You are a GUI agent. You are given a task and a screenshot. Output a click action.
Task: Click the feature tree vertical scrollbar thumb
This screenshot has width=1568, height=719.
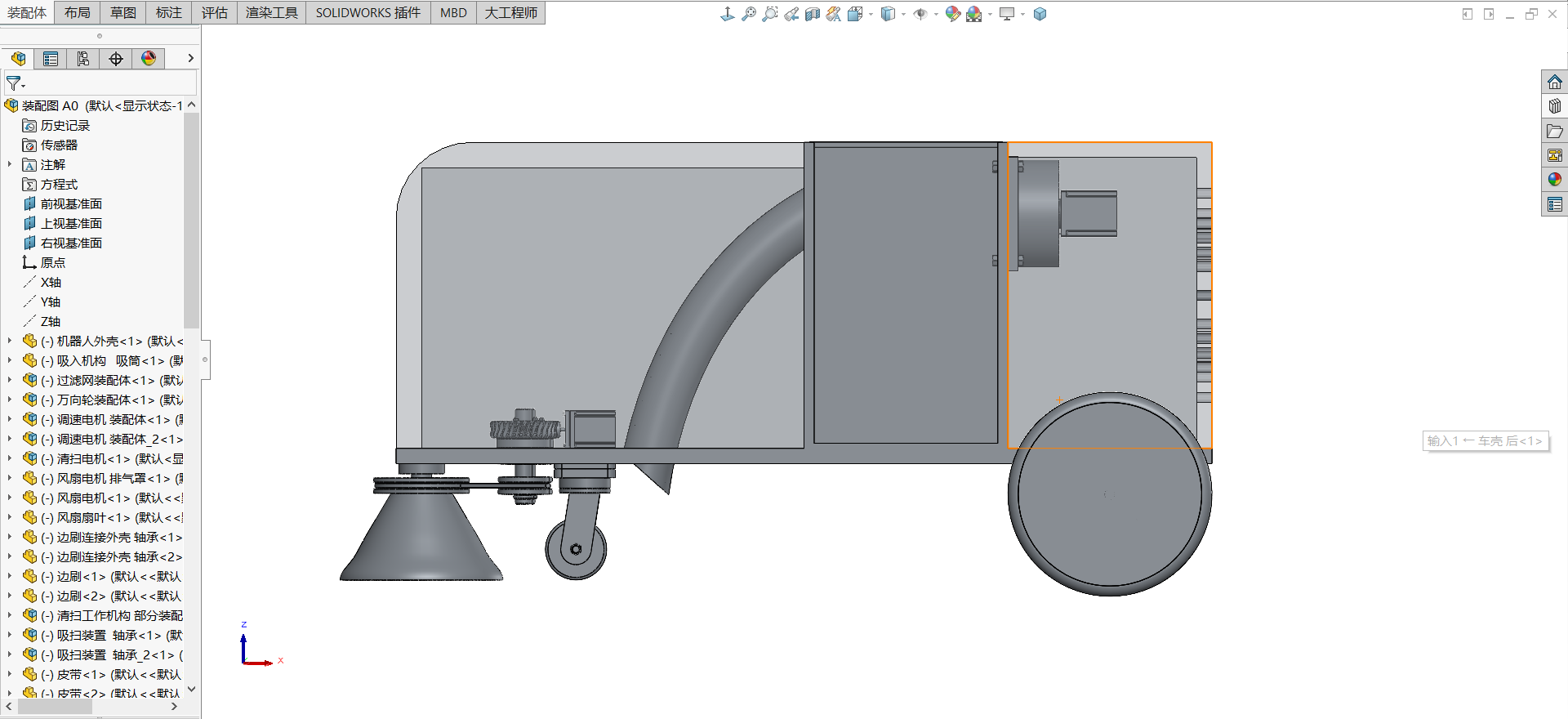pos(191,221)
